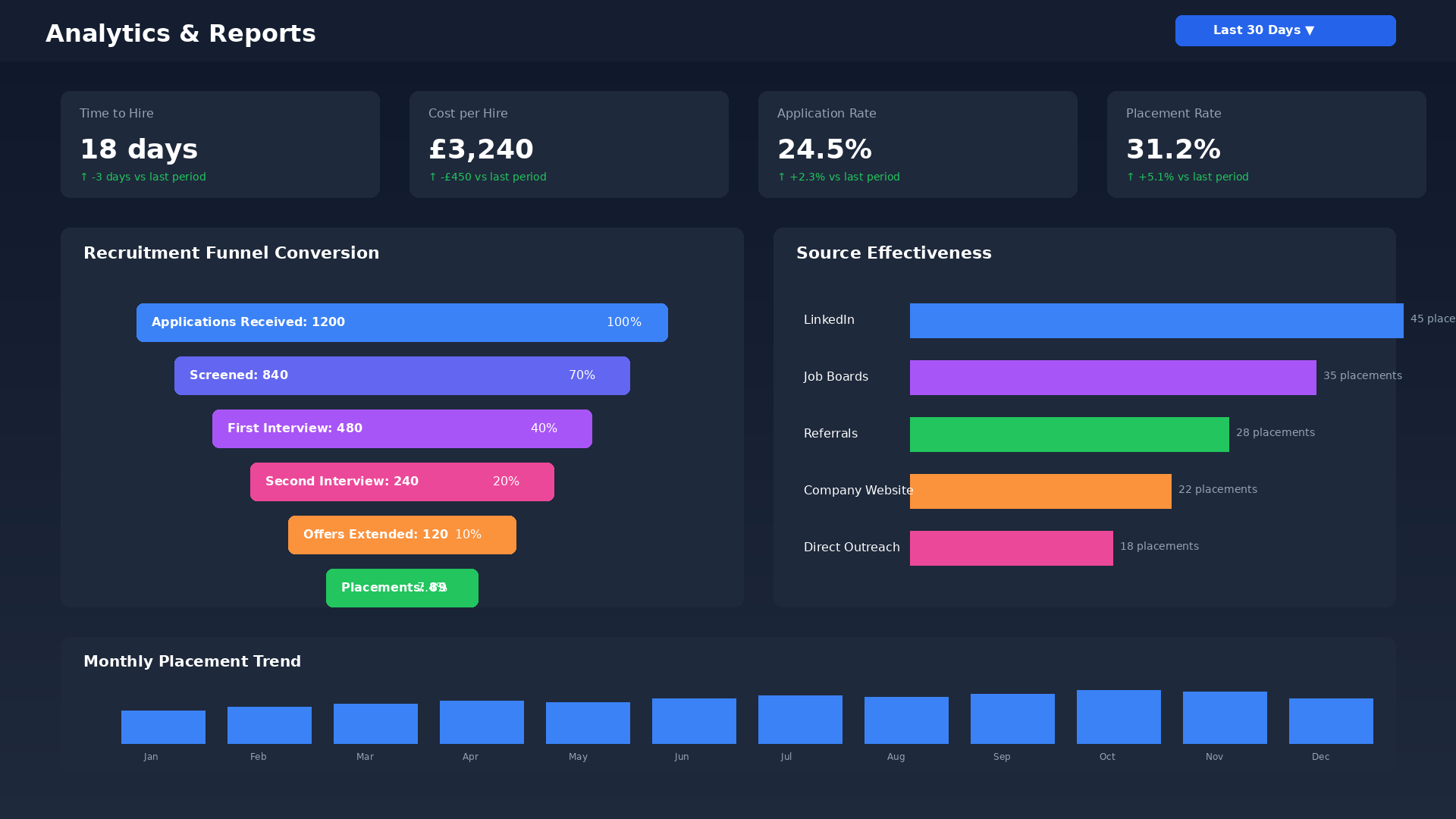Image resolution: width=1456 pixels, height=819 pixels.
Task: Select the Cost per Hire card
Action: click(569, 144)
